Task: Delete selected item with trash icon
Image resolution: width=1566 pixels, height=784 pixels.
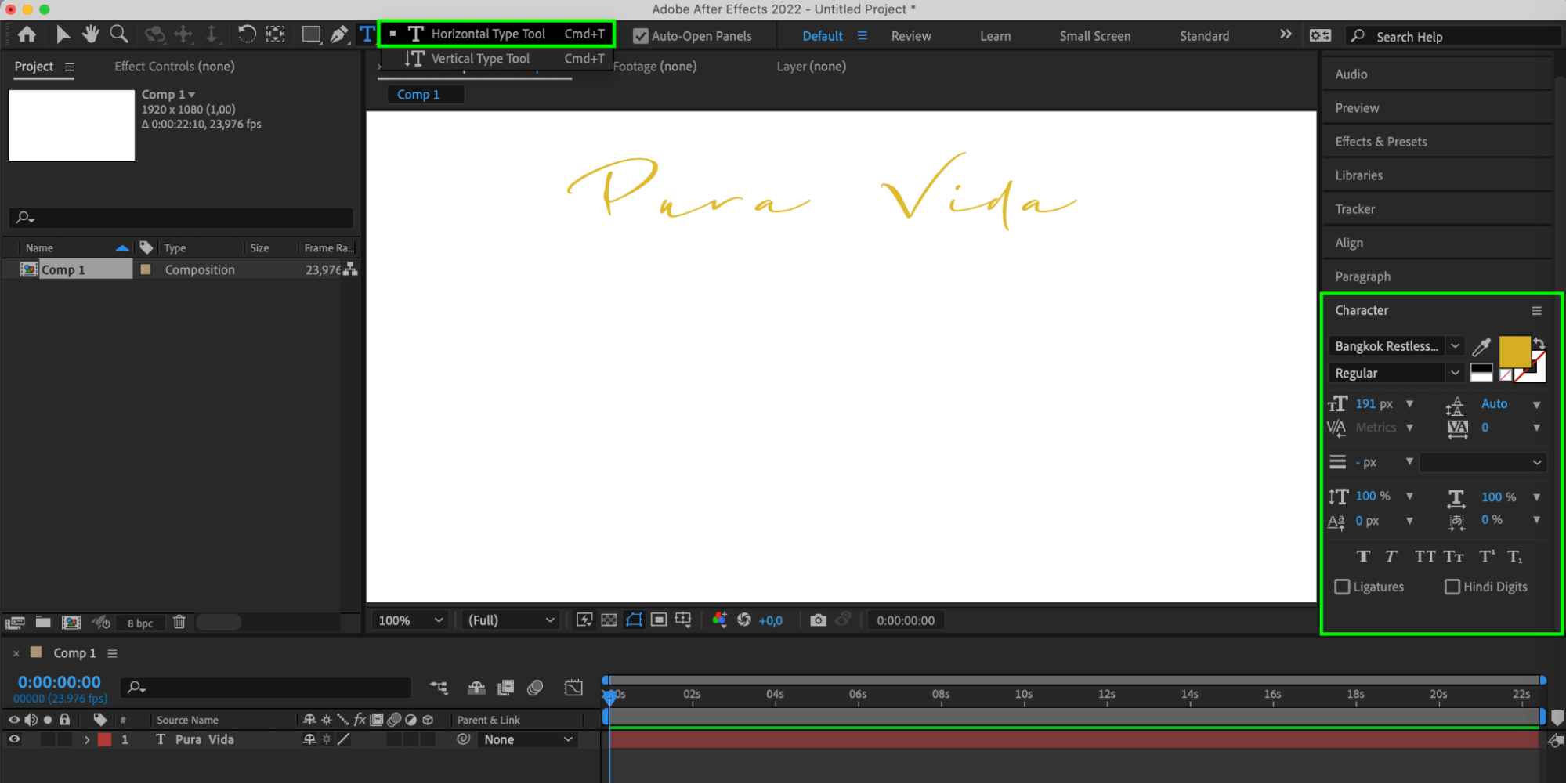Action: pos(179,622)
